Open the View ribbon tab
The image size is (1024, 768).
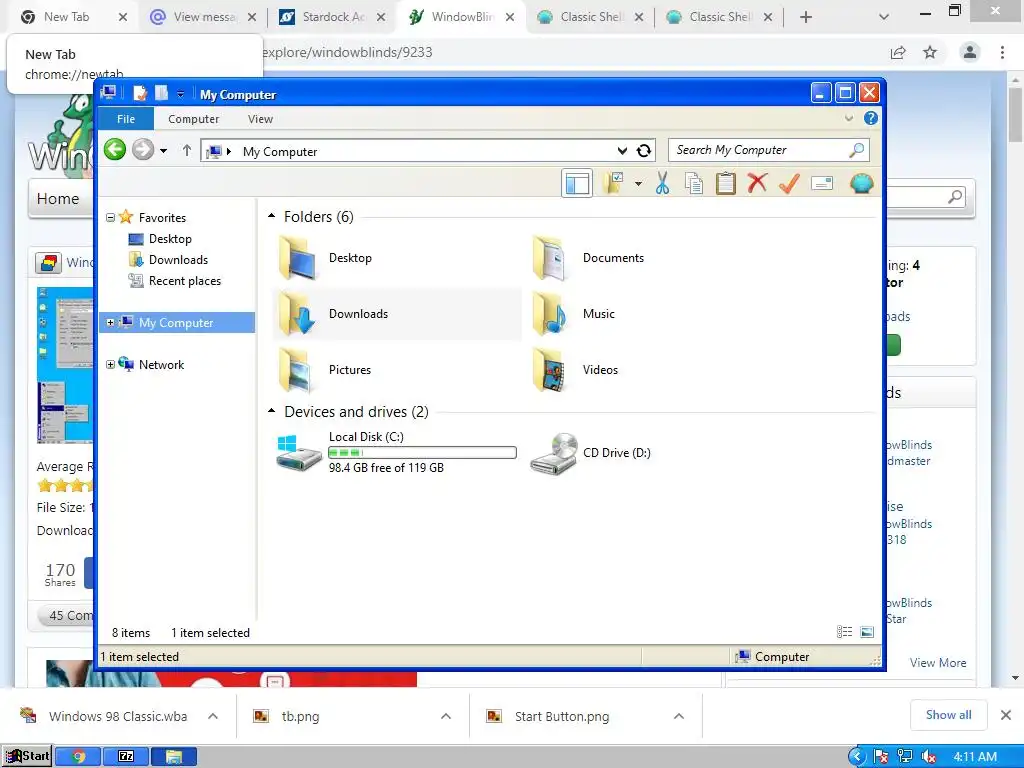260,119
